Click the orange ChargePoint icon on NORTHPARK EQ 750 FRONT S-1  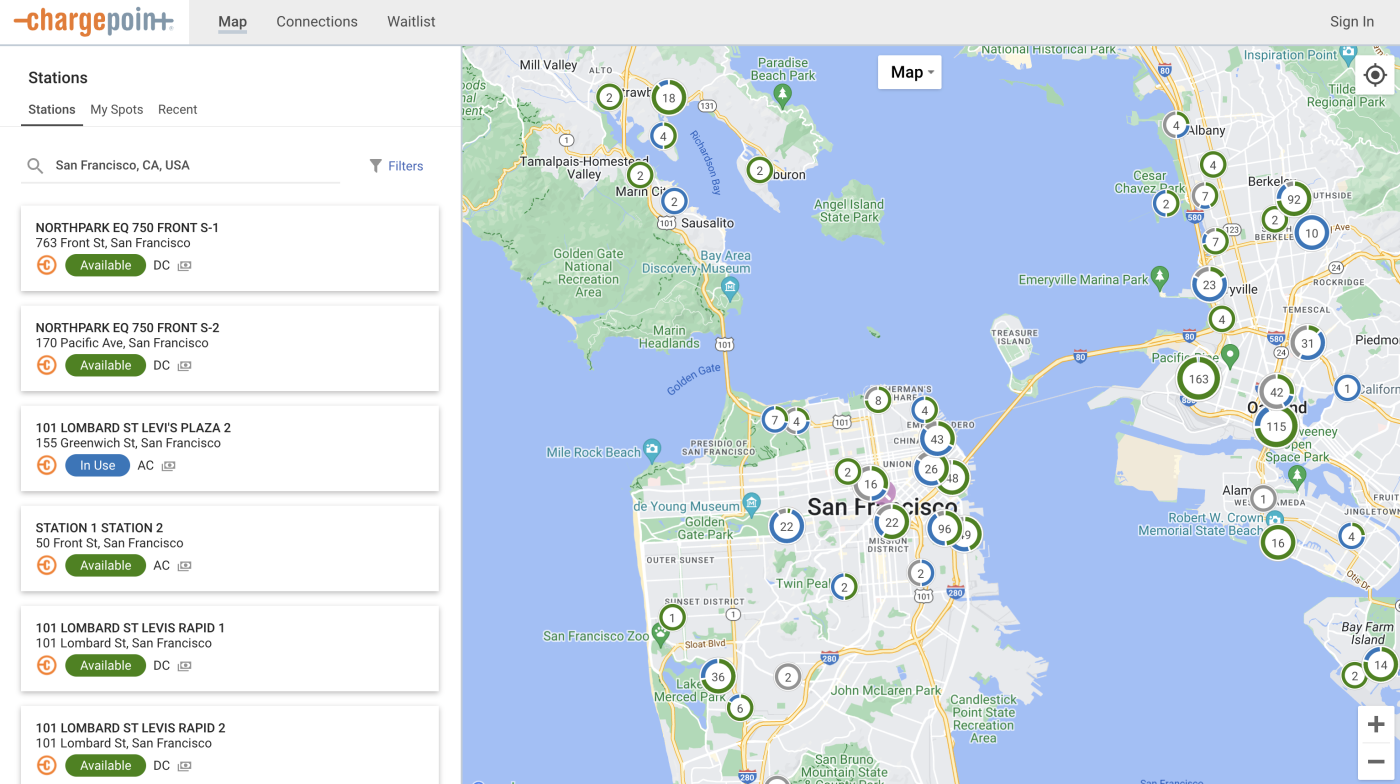point(46,265)
